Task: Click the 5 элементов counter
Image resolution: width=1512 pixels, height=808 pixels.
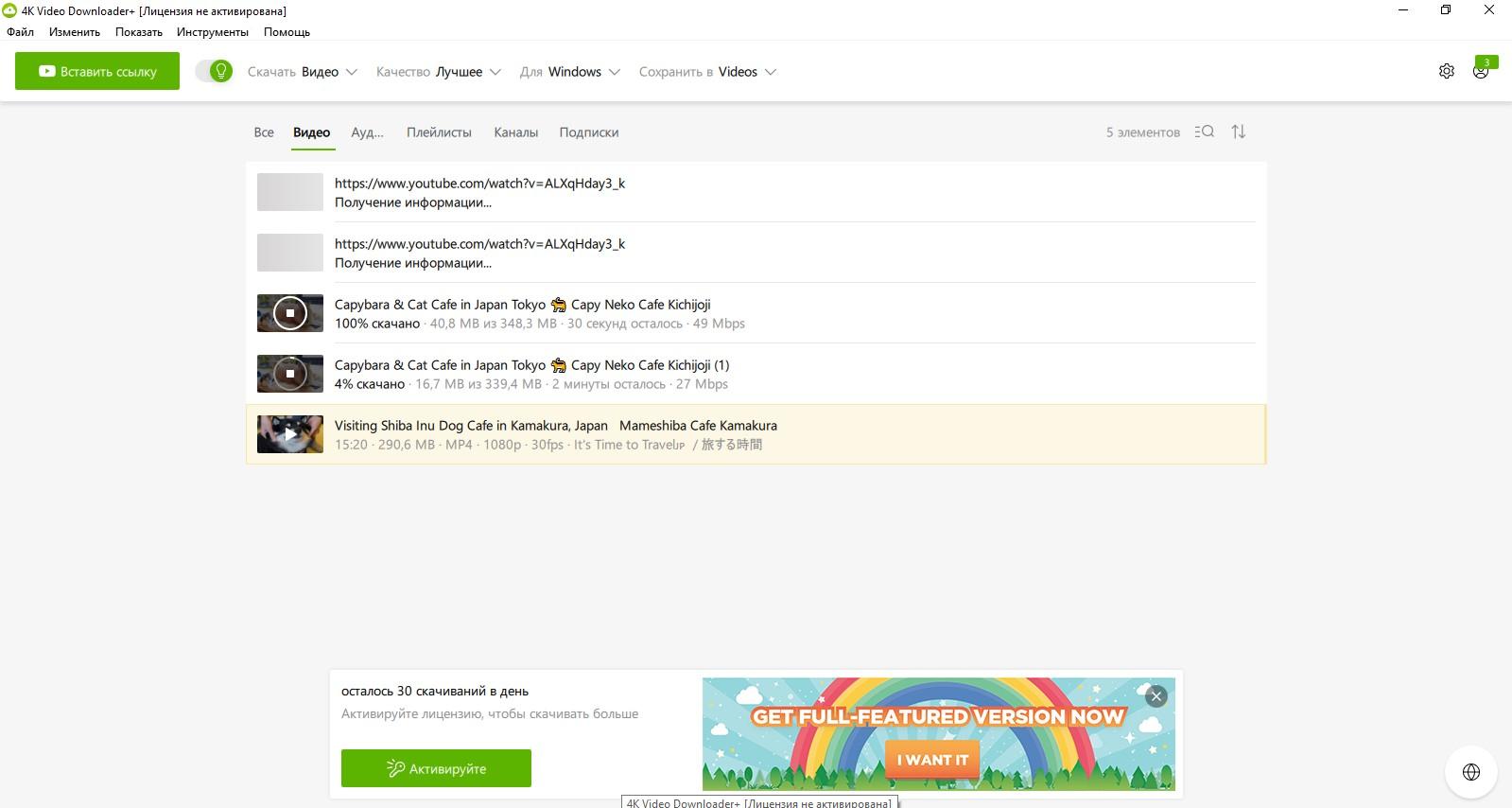Action: coord(1143,132)
